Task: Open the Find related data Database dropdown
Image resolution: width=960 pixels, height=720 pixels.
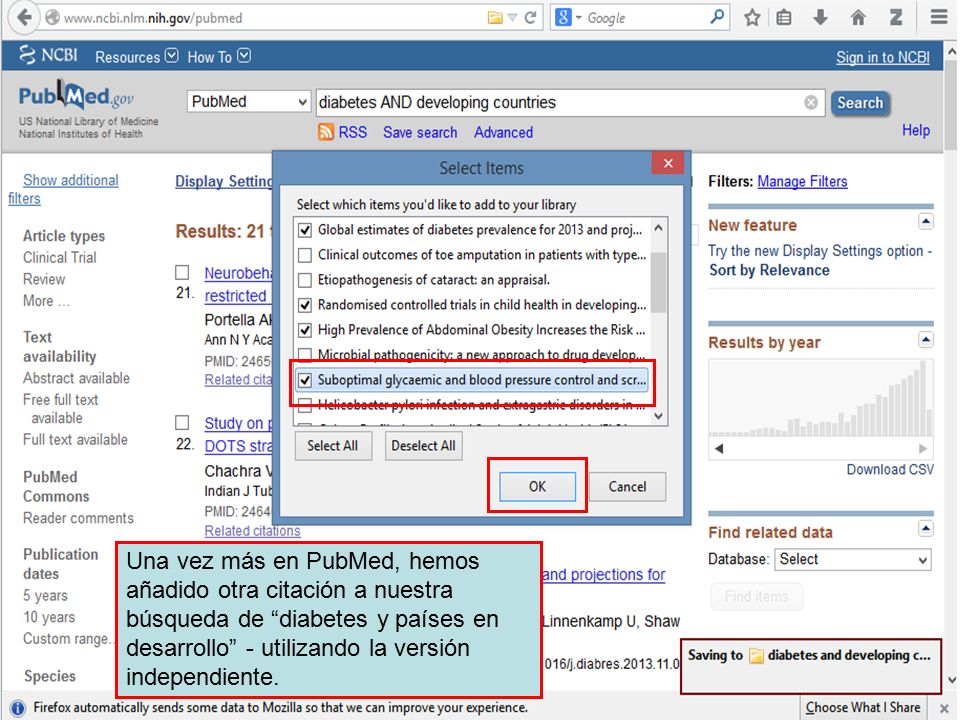Action: point(853,560)
